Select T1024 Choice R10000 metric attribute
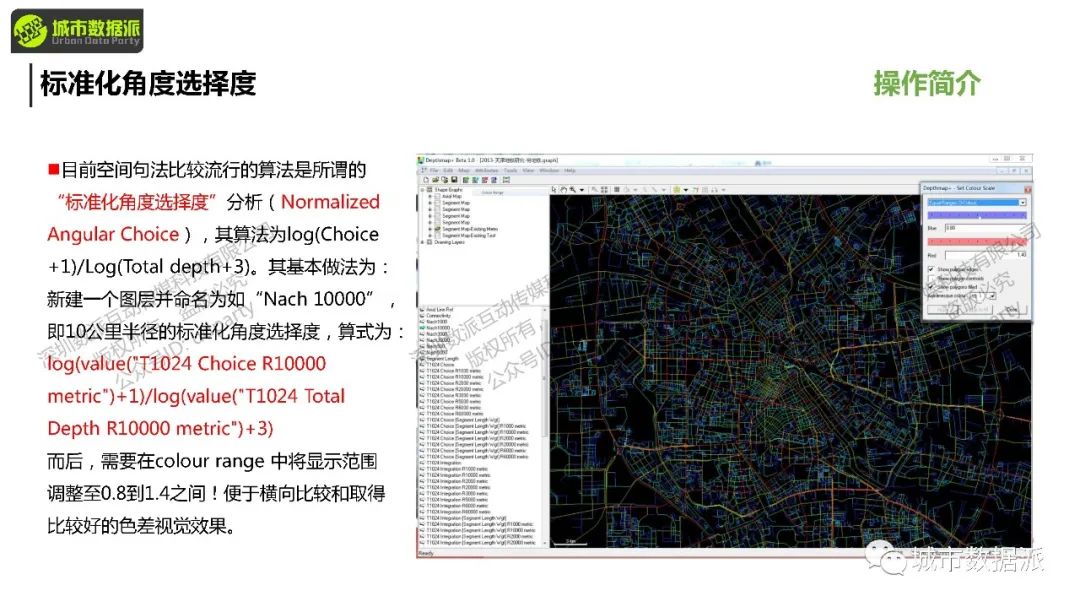 coord(455,377)
